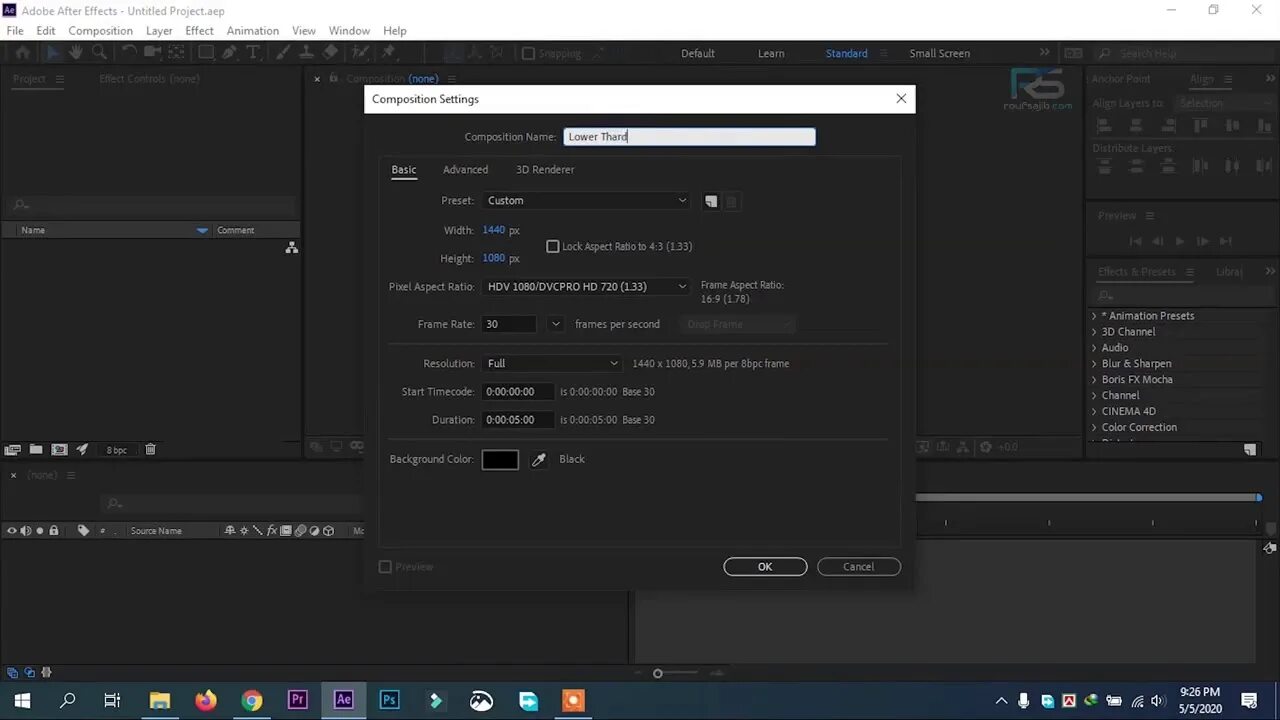Open Firefox from the taskbar
Image resolution: width=1280 pixels, height=720 pixels.
[206, 700]
